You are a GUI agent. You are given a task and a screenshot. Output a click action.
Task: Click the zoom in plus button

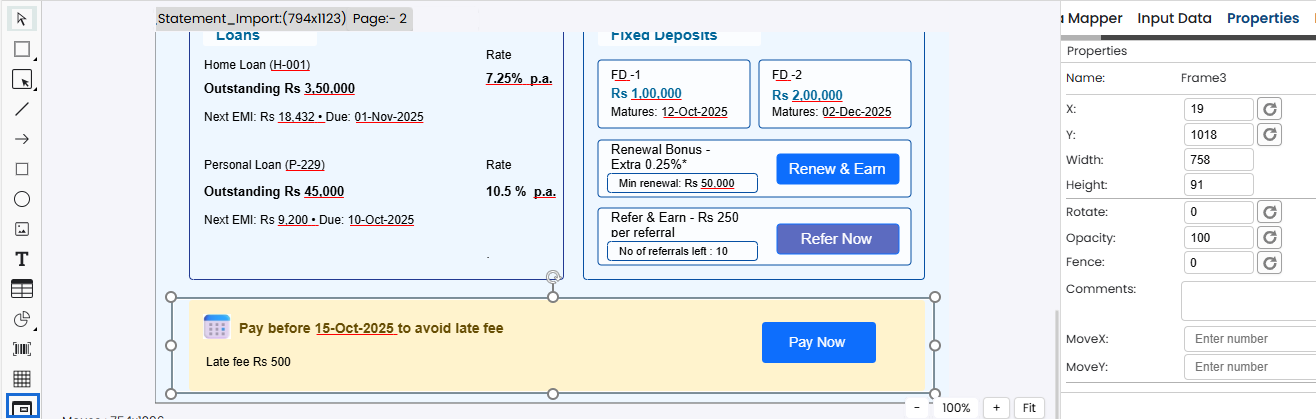(995, 408)
